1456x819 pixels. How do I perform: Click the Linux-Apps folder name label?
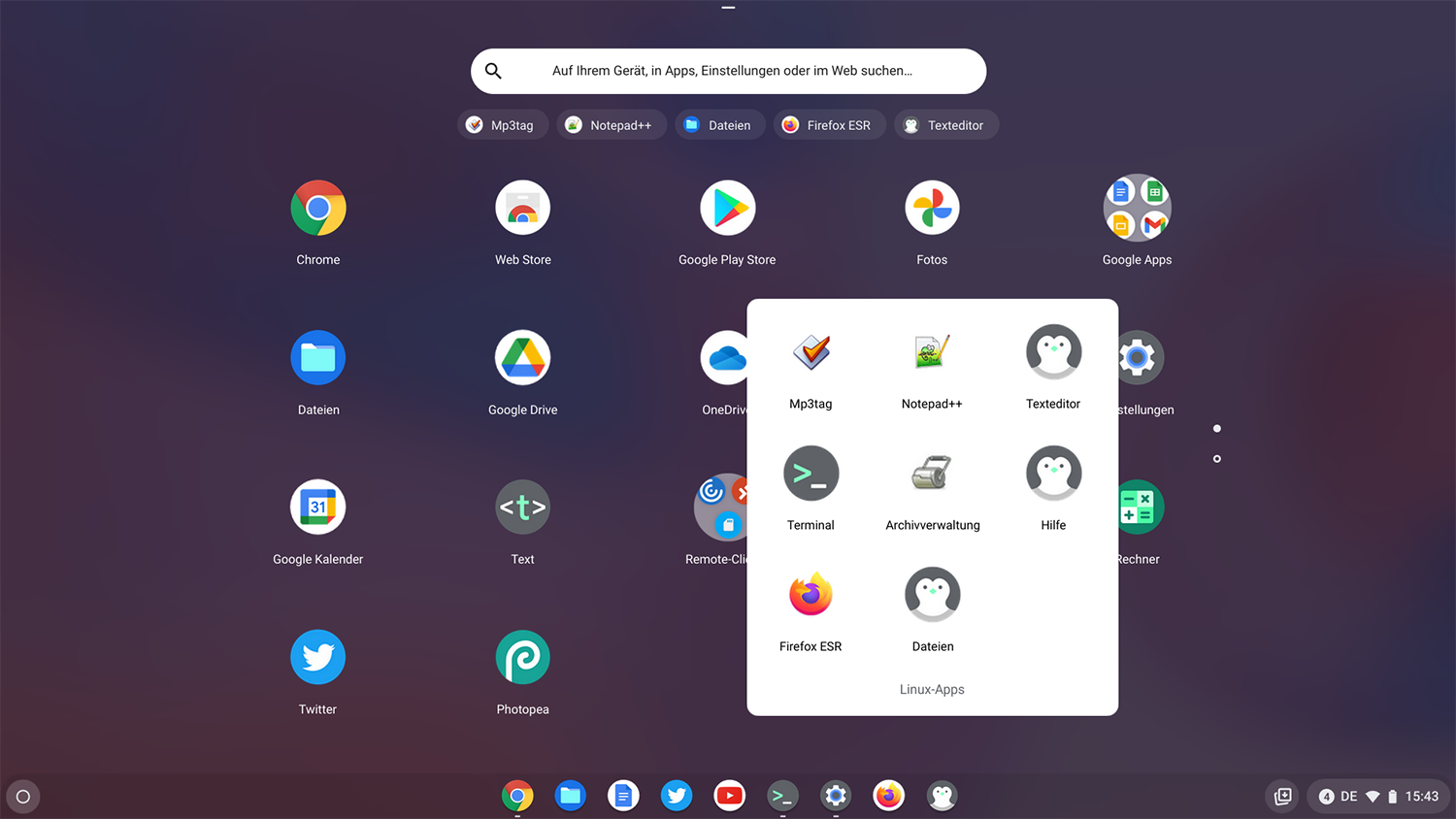click(x=932, y=690)
